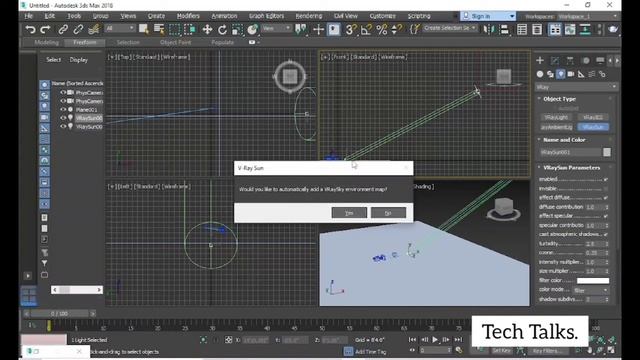Open the Graph Editors menu

[x=266, y=16]
